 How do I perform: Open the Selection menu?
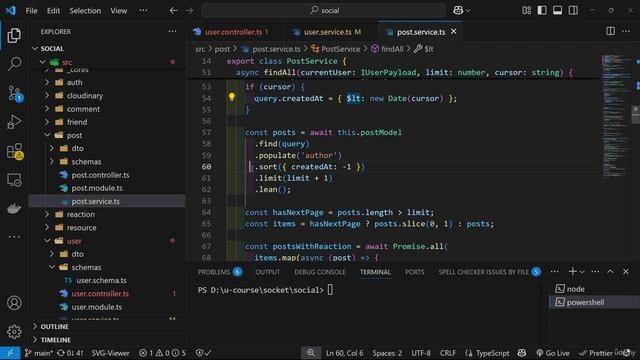pyautogui.click(x=85, y=11)
